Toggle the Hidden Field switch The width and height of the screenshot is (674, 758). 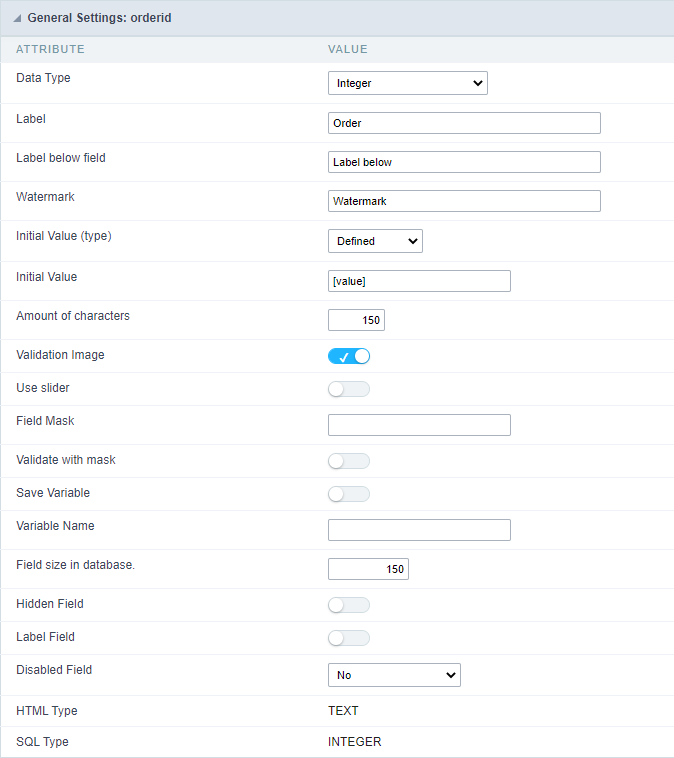pyautogui.click(x=349, y=605)
